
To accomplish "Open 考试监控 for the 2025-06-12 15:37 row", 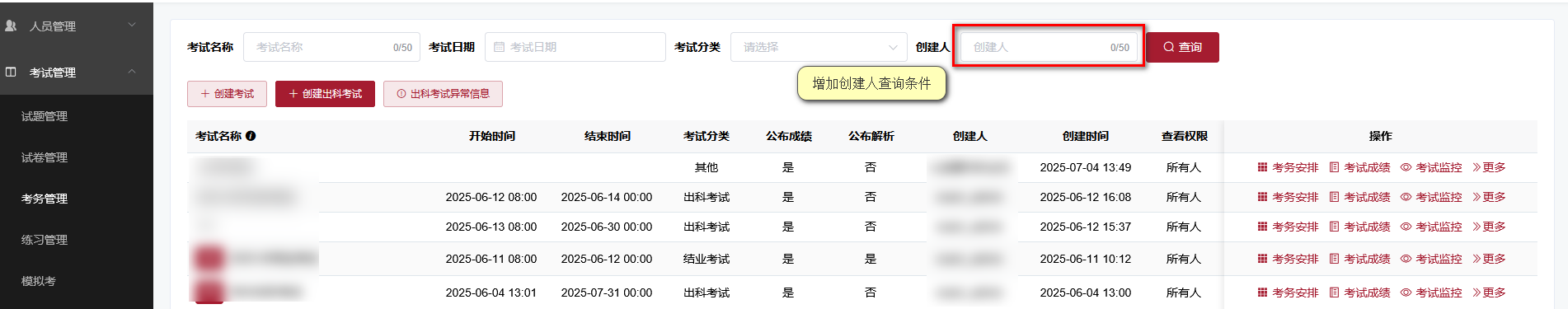I will click(1431, 227).
